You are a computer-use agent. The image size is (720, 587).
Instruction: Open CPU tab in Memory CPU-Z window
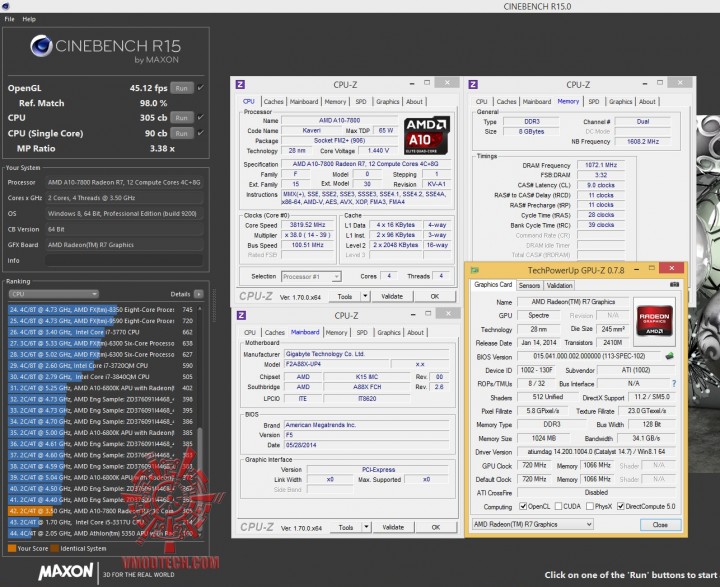point(481,102)
